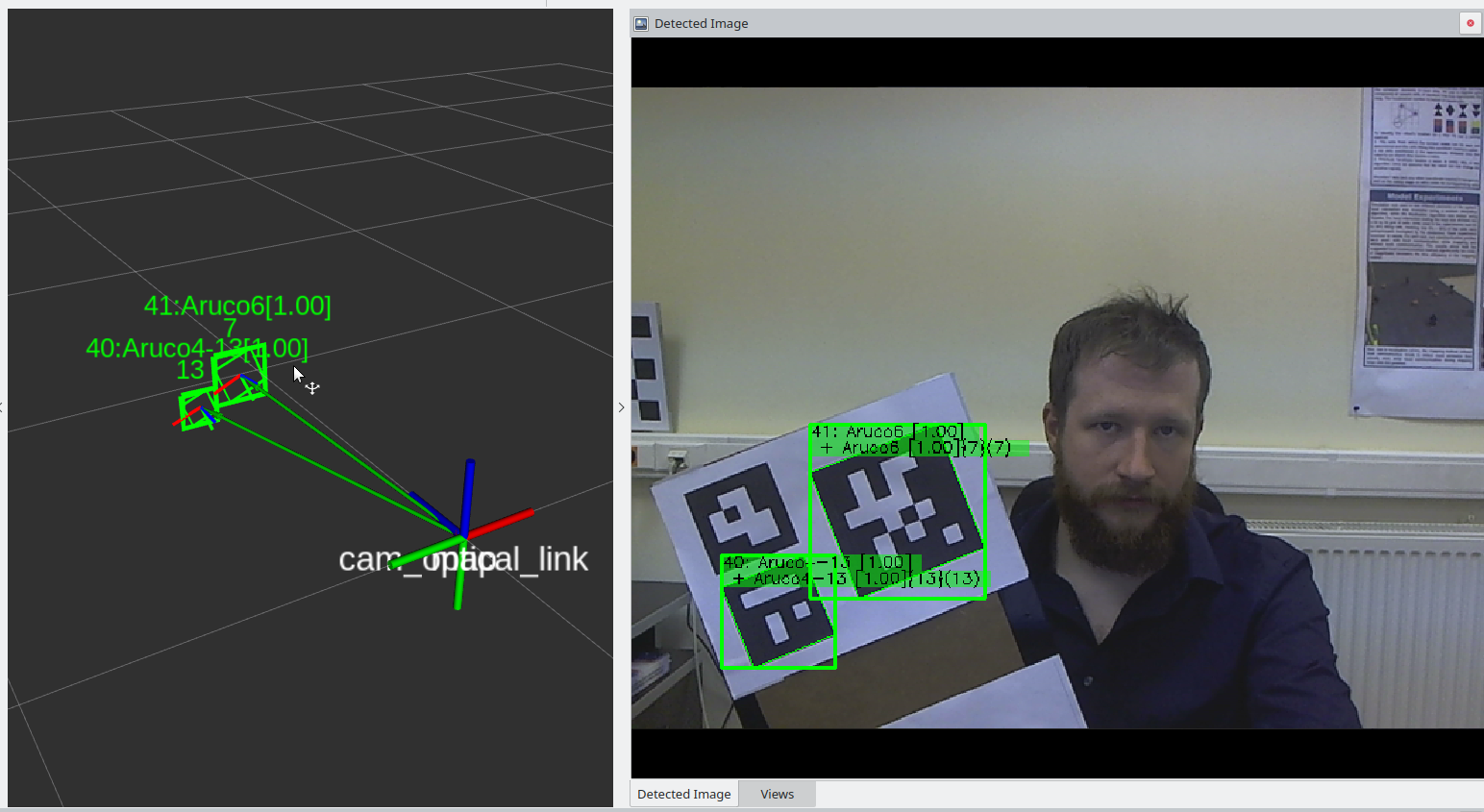This screenshot has height=812, width=1484.
Task: Switch to the Views tab
Action: point(777,794)
